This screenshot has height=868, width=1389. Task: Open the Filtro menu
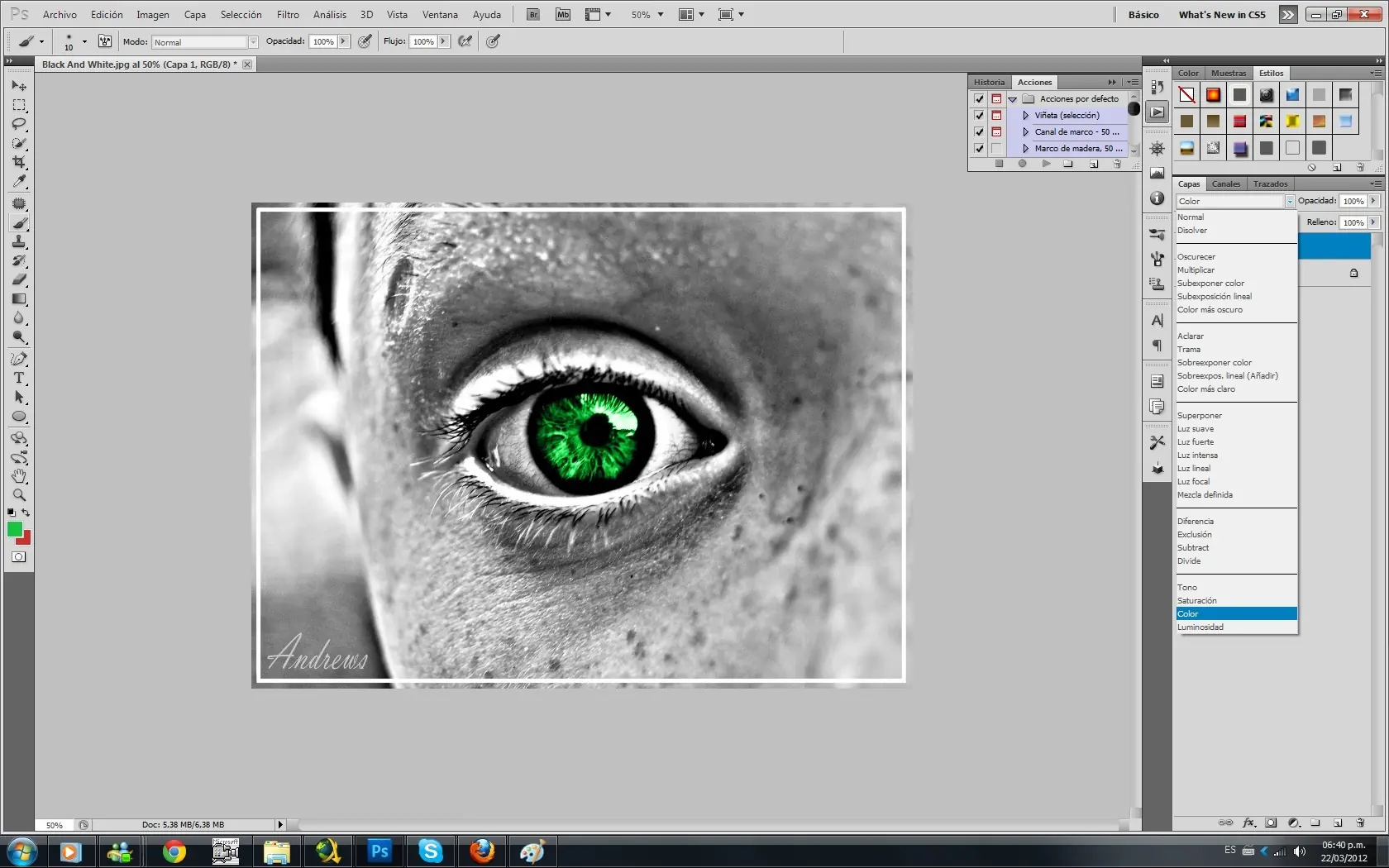click(x=288, y=15)
